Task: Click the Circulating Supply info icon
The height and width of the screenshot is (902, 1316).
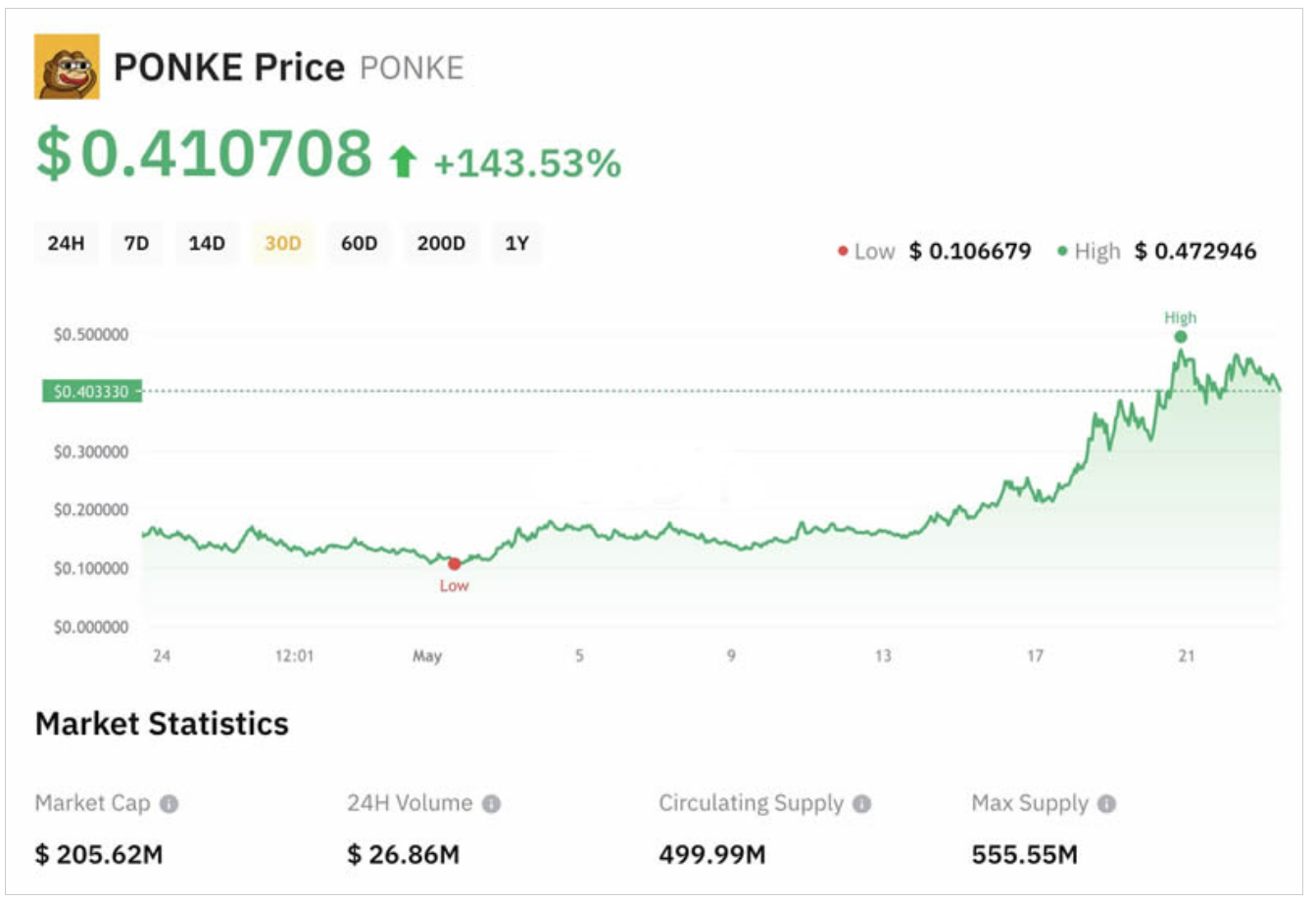Action: (x=862, y=804)
